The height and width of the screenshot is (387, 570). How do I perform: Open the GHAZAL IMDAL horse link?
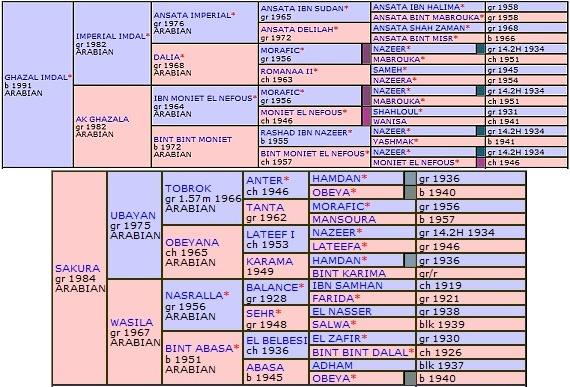pyautogui.click(x=36, y=77)
